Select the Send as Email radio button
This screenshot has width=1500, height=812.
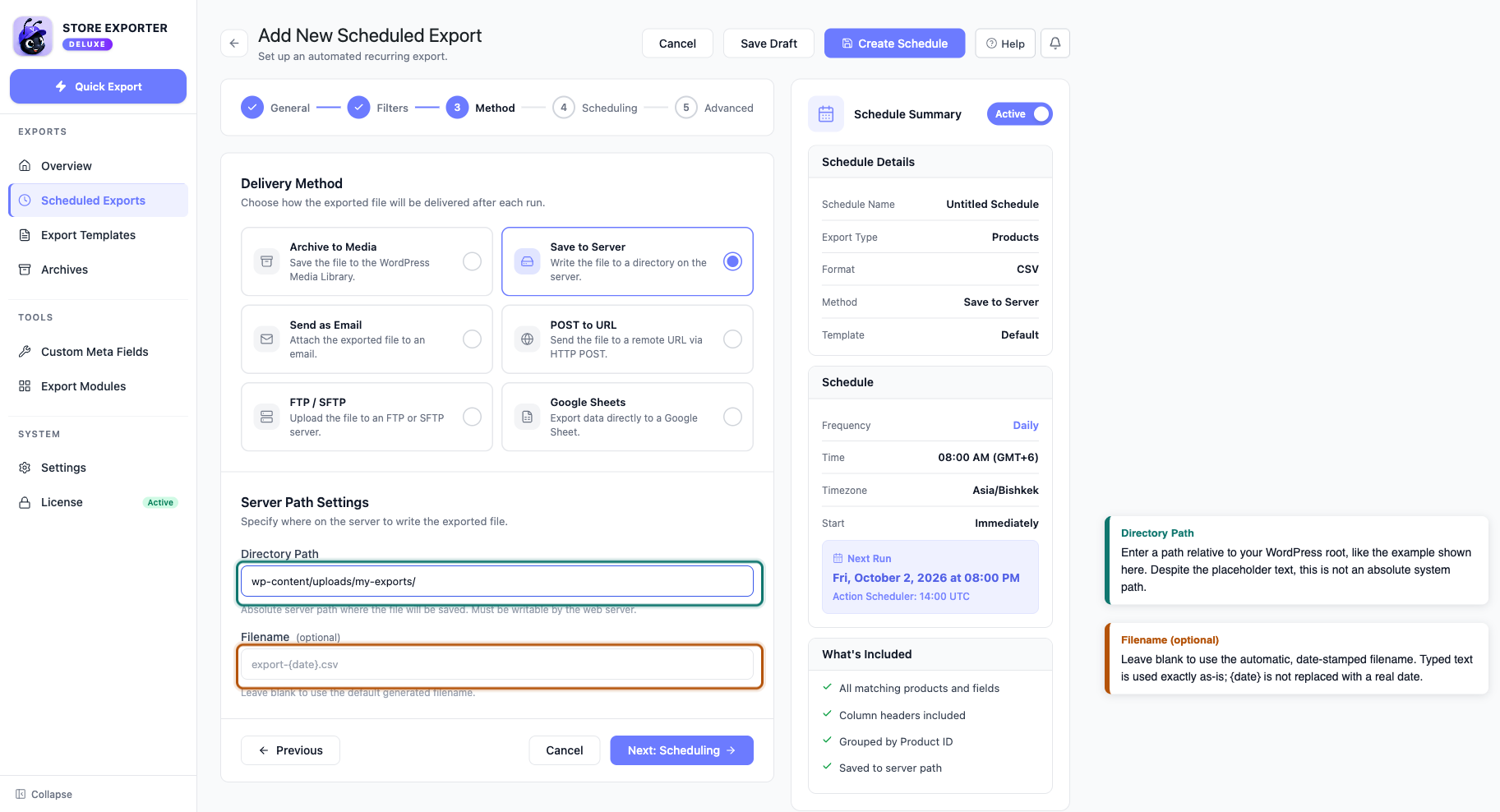tap(472, 339)
